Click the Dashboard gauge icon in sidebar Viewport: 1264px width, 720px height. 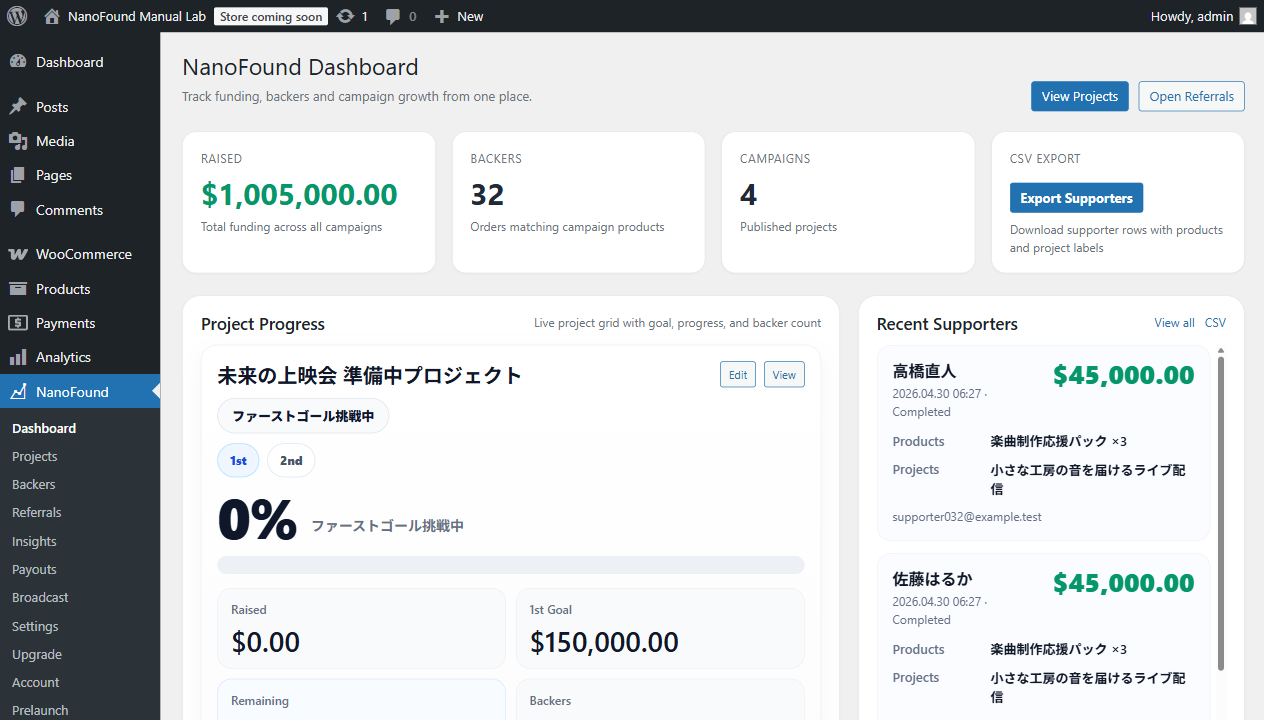coord(18,62)
